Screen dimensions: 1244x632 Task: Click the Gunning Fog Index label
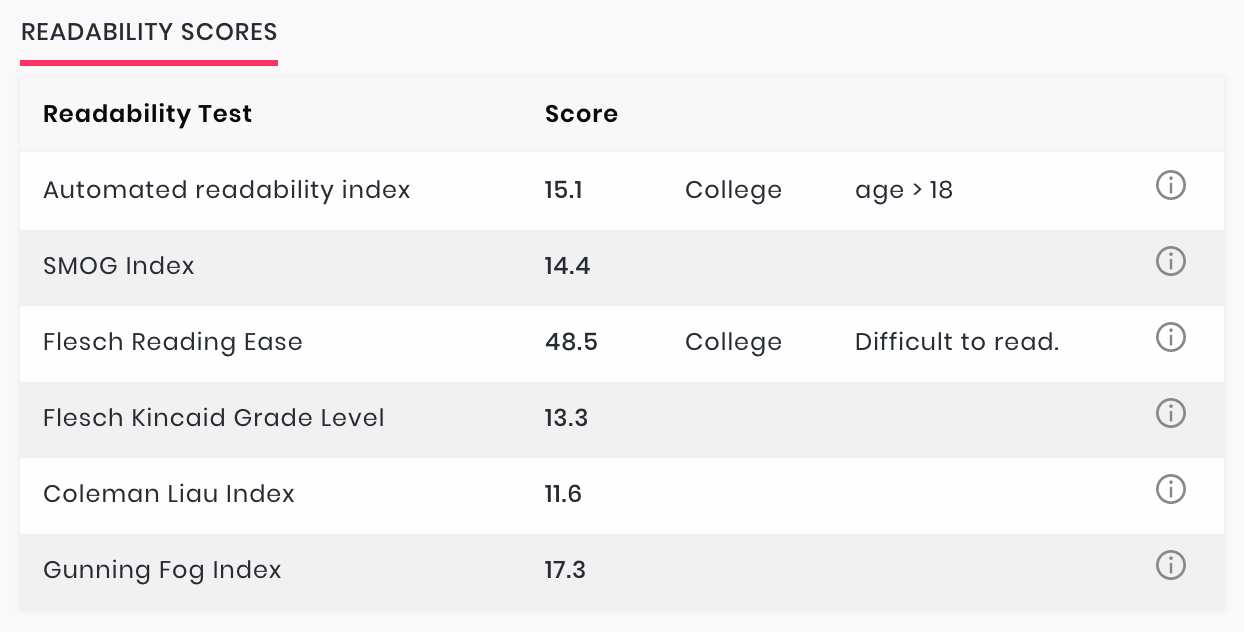coord(162,570)
